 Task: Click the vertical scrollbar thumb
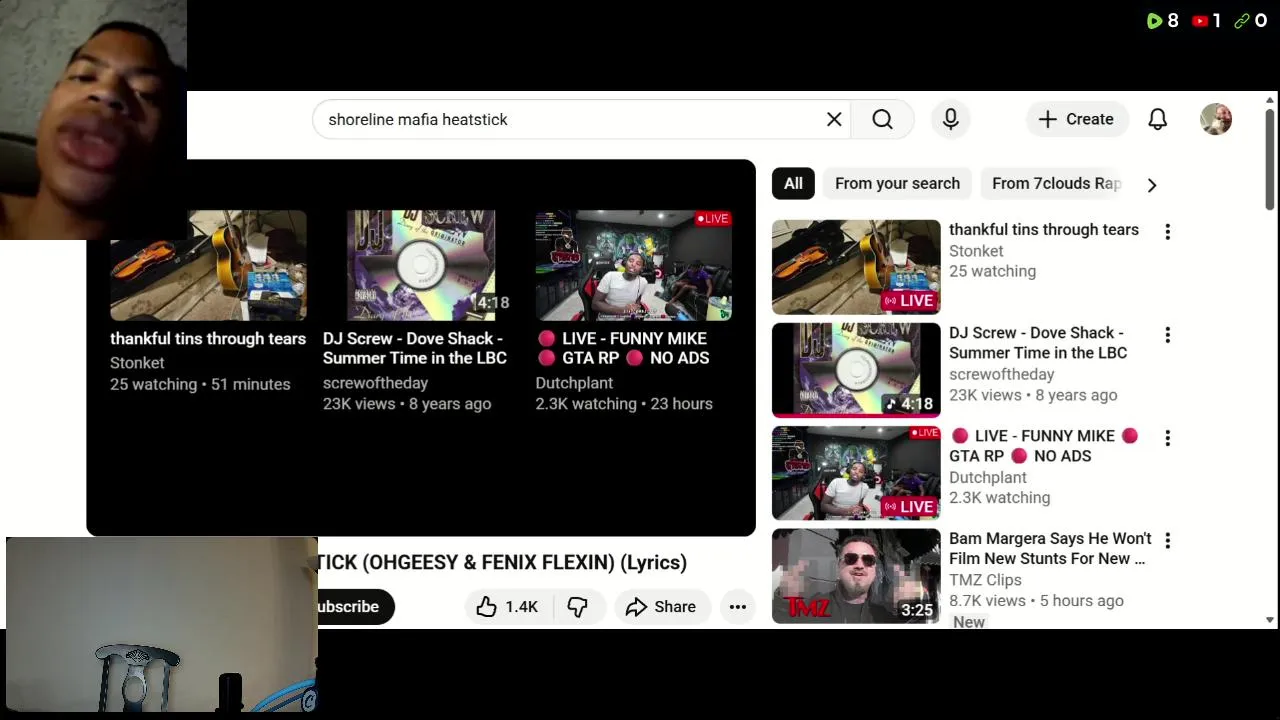coord(1270,159)
